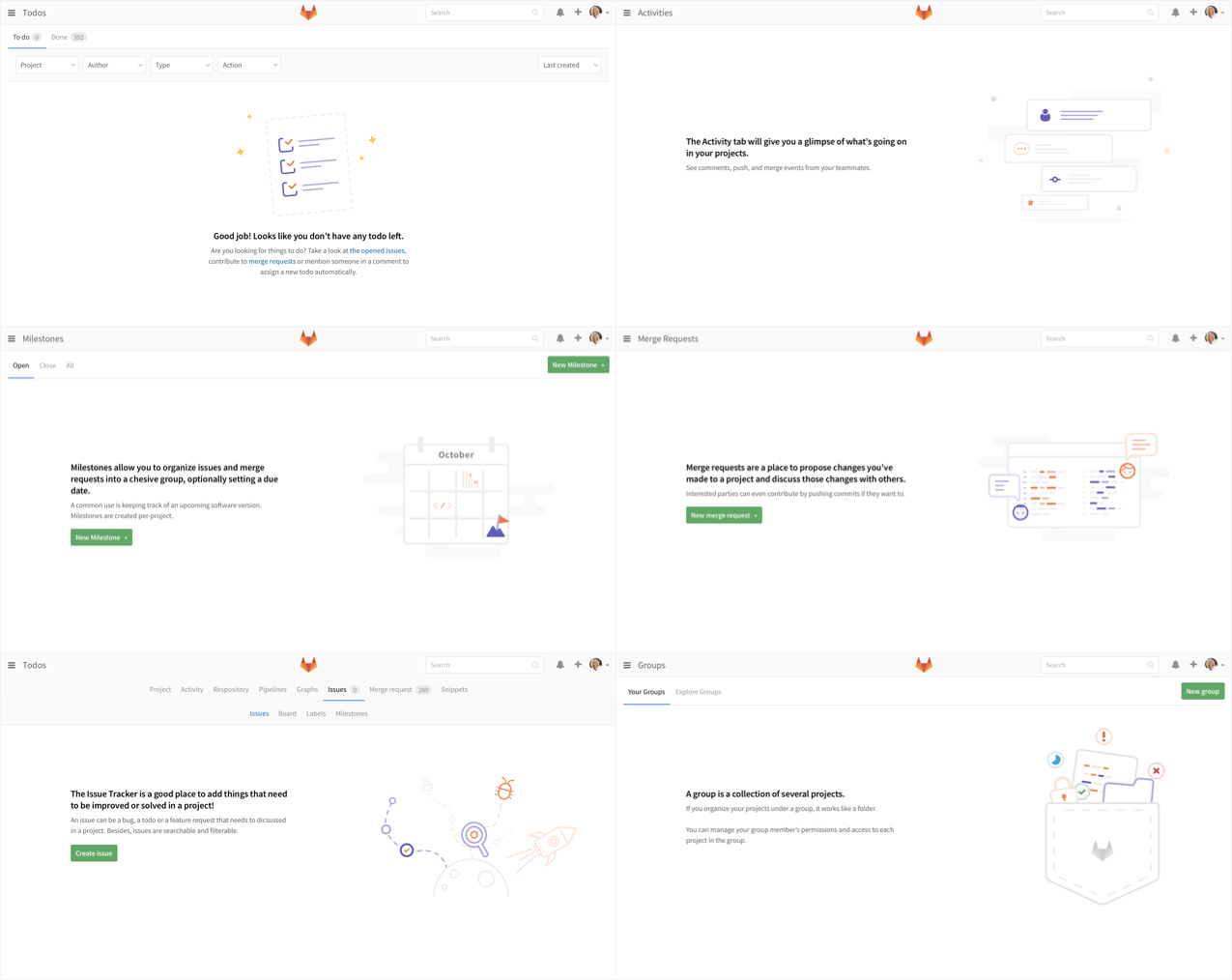Follow the "the opened issues" link

377,250
